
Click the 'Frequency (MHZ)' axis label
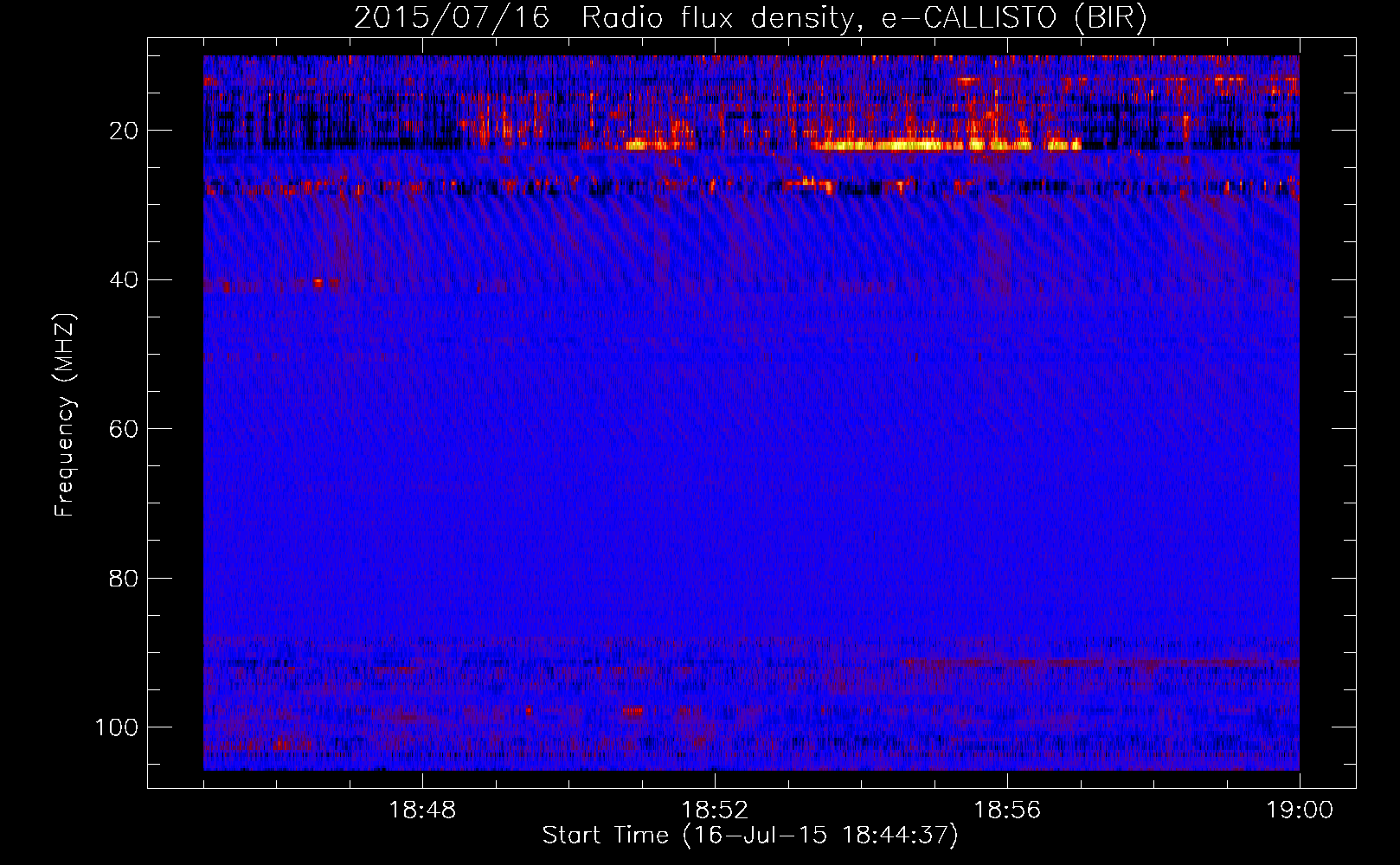point(65,415)
